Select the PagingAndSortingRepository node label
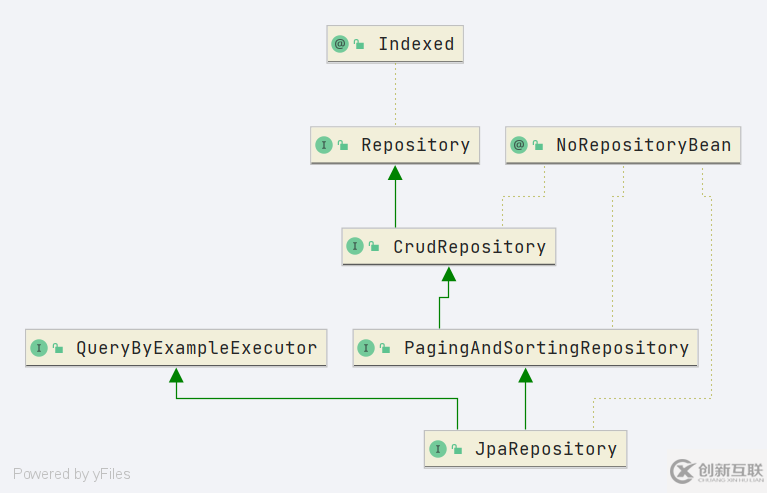Screen dimensions: 767x493 546,348
